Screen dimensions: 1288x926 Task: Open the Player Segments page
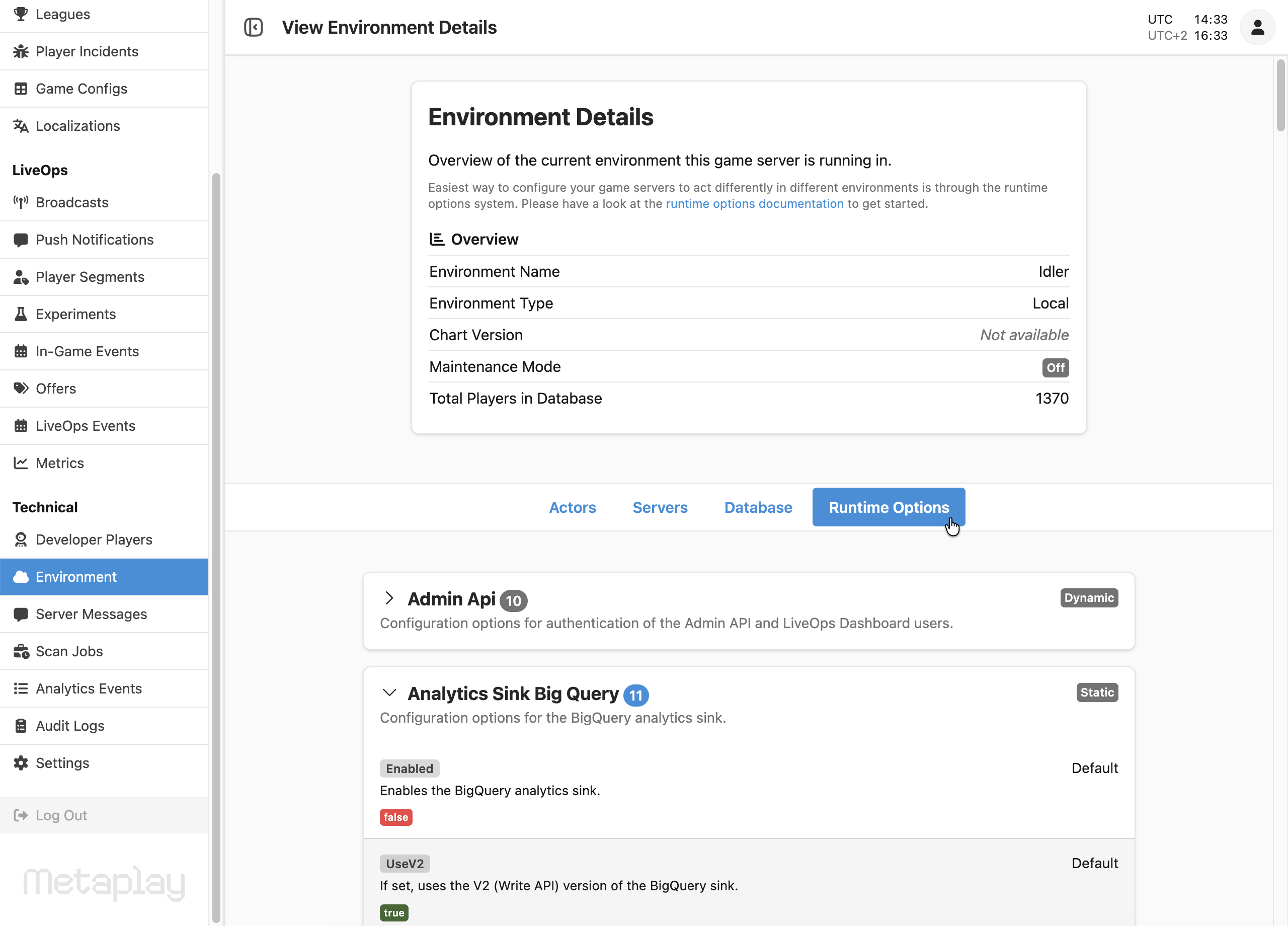tap(90, 277)
